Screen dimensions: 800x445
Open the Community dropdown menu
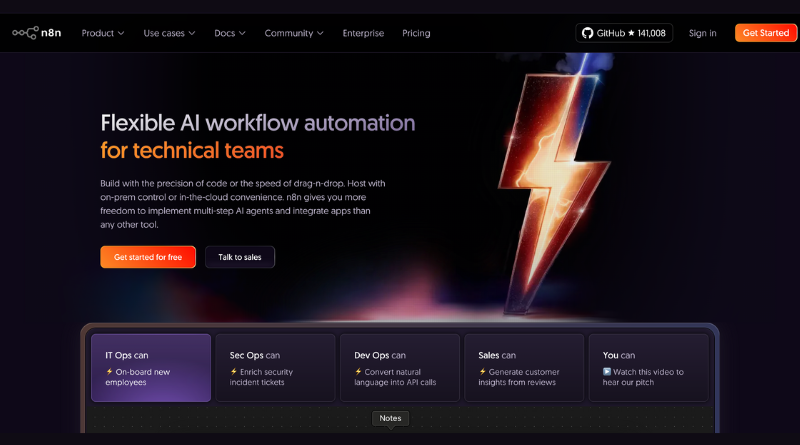pos(294,33)
